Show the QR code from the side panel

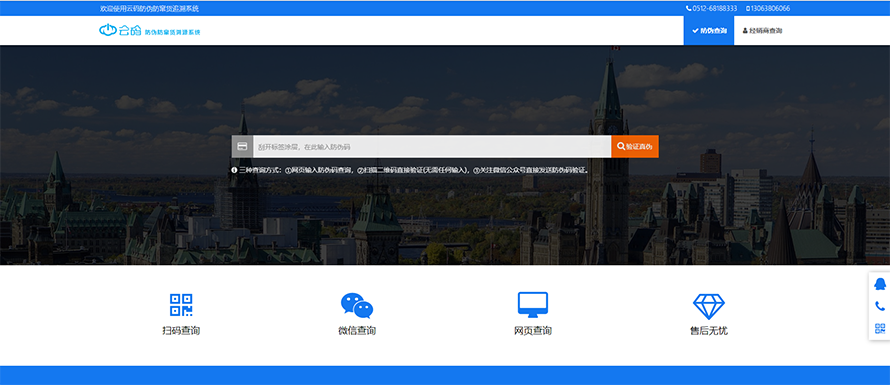[x=880, y=328]
